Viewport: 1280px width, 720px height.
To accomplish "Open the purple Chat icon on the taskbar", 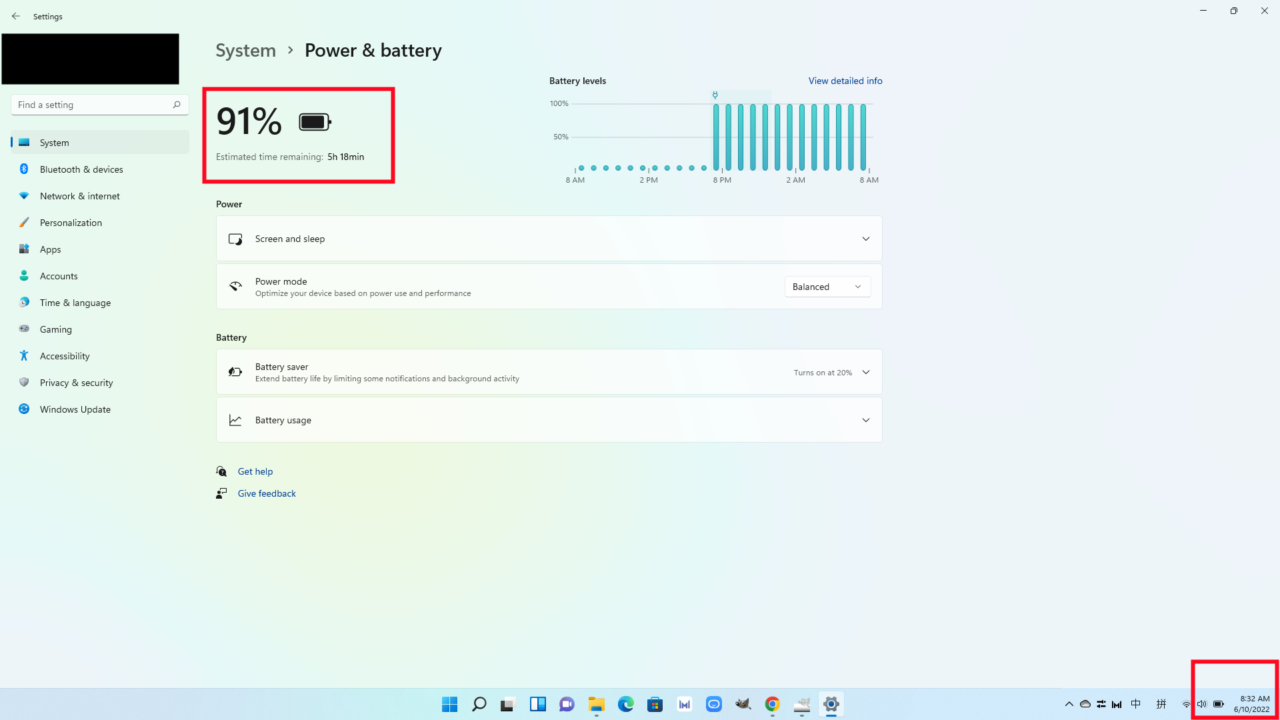I will [x=567, y=704].
